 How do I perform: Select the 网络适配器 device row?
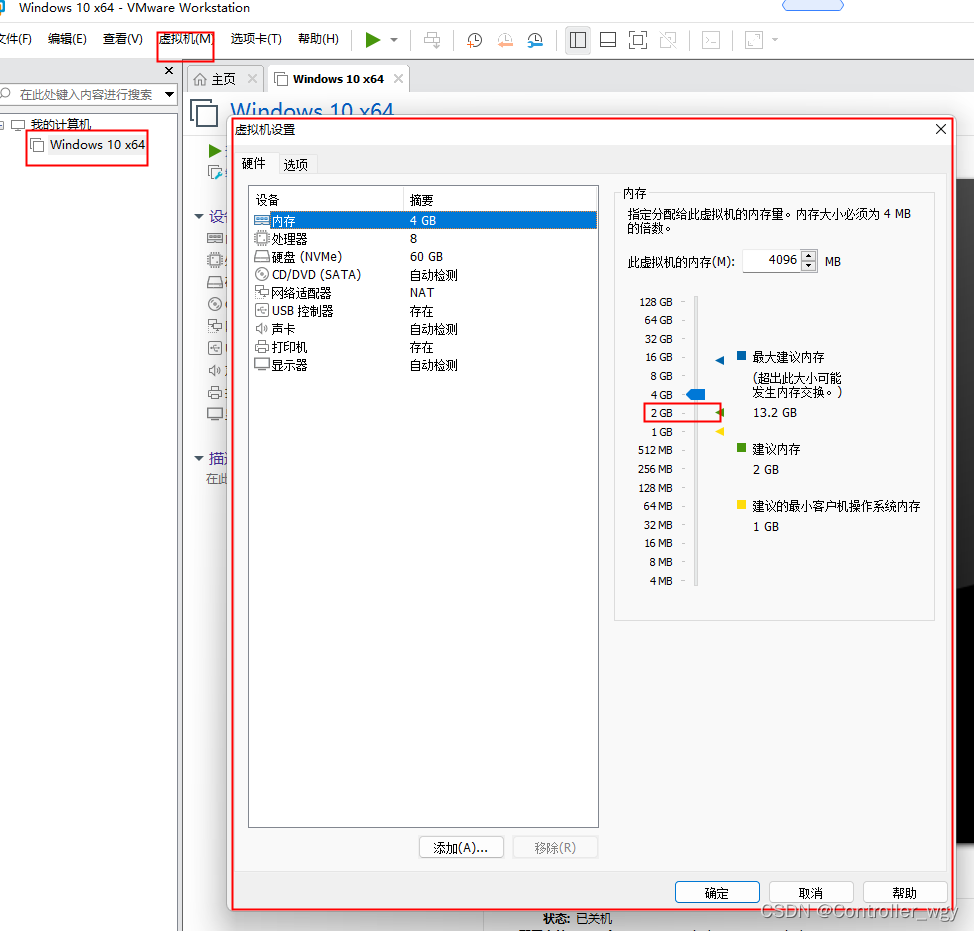pos(424,293)
